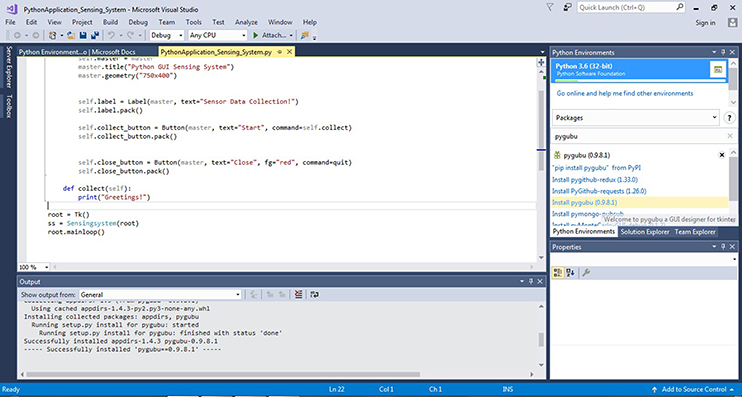Image resolution: width=742 pixels, height=397 pixels.
Task: Click Install PyGithub-requests (1.26.0) link
Action: (599, 191)
